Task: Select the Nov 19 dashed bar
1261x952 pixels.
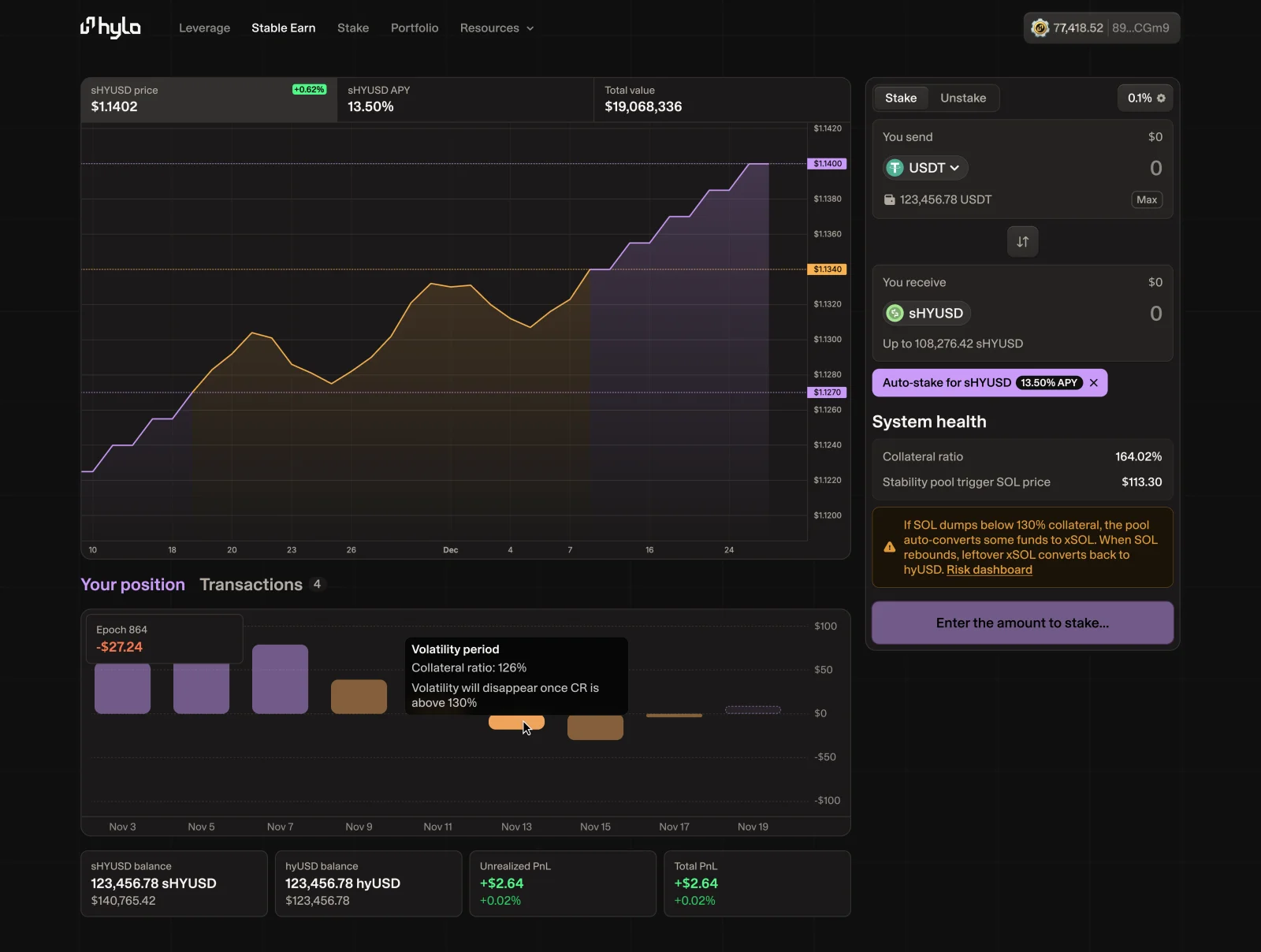Action: click(753, 710)
